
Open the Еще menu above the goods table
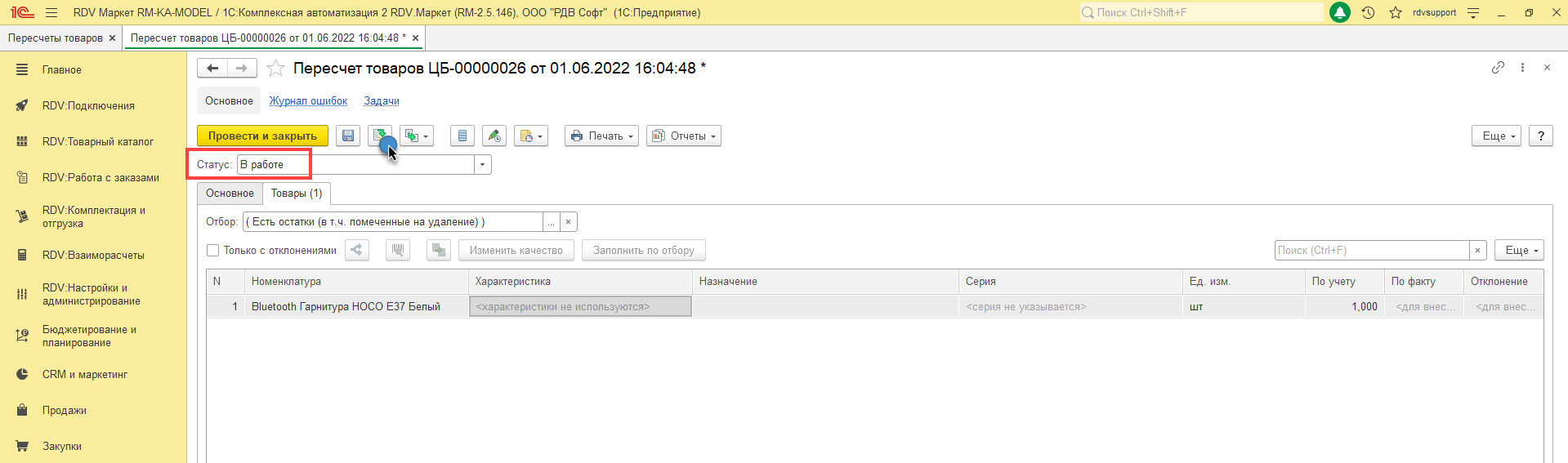(1519, 251)
